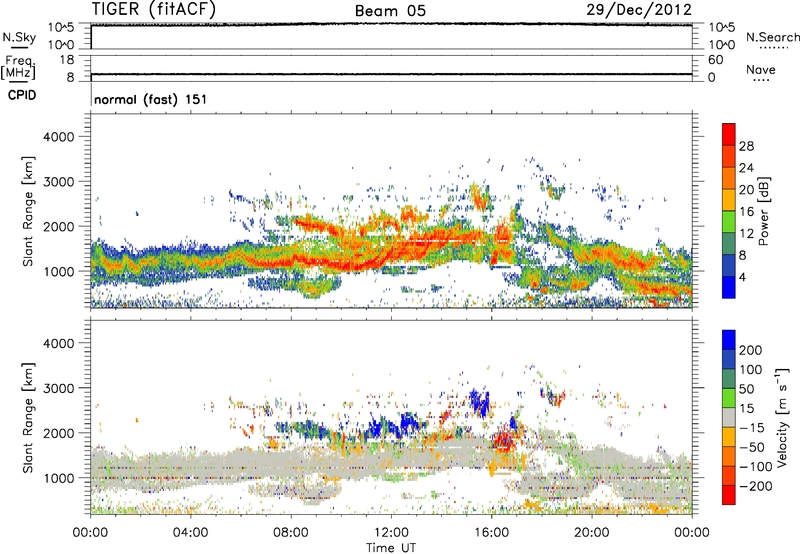
Task: Click the N.Search legend label
Action: [x=773, y=37]
